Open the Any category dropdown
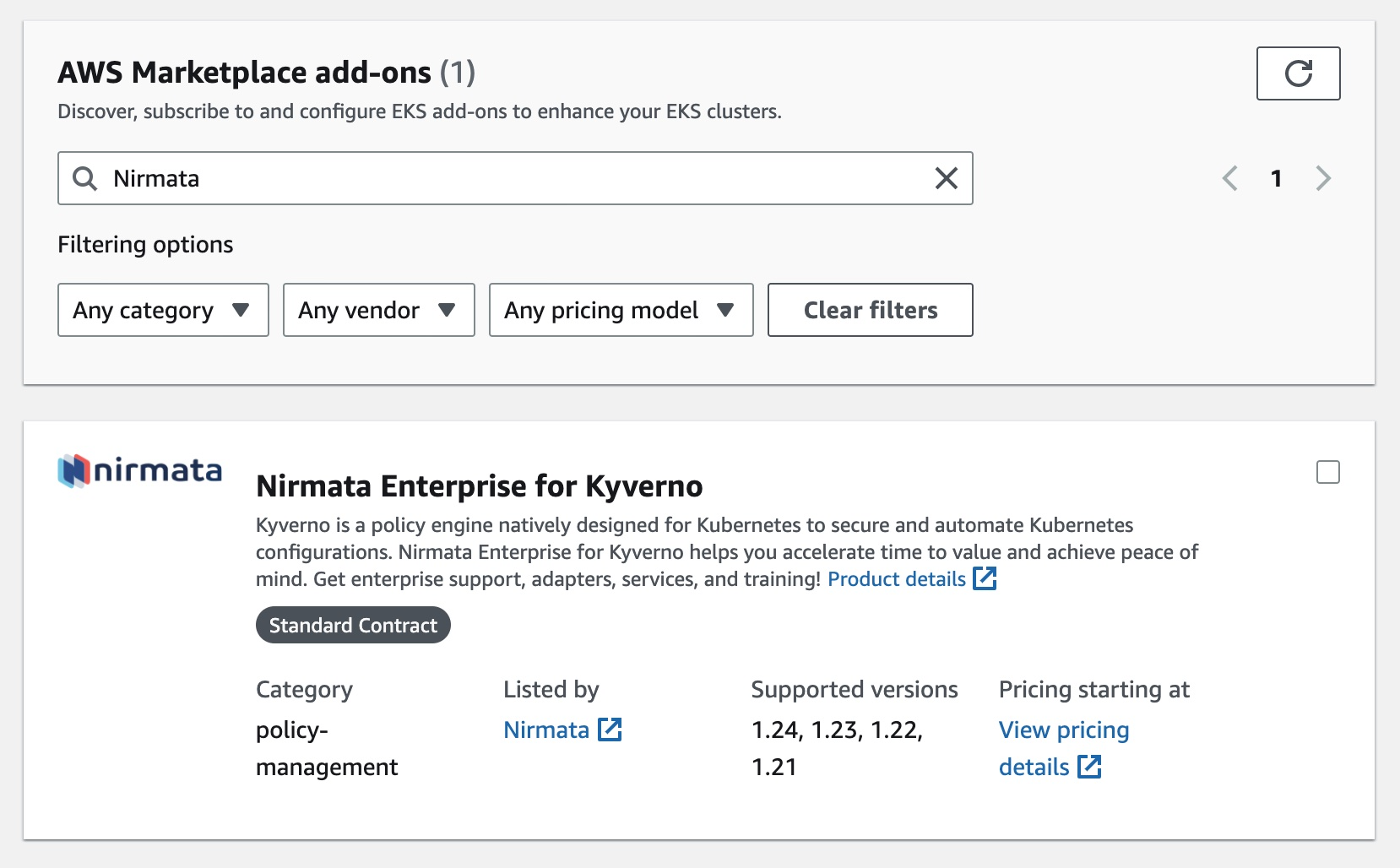 pos(163,310)
